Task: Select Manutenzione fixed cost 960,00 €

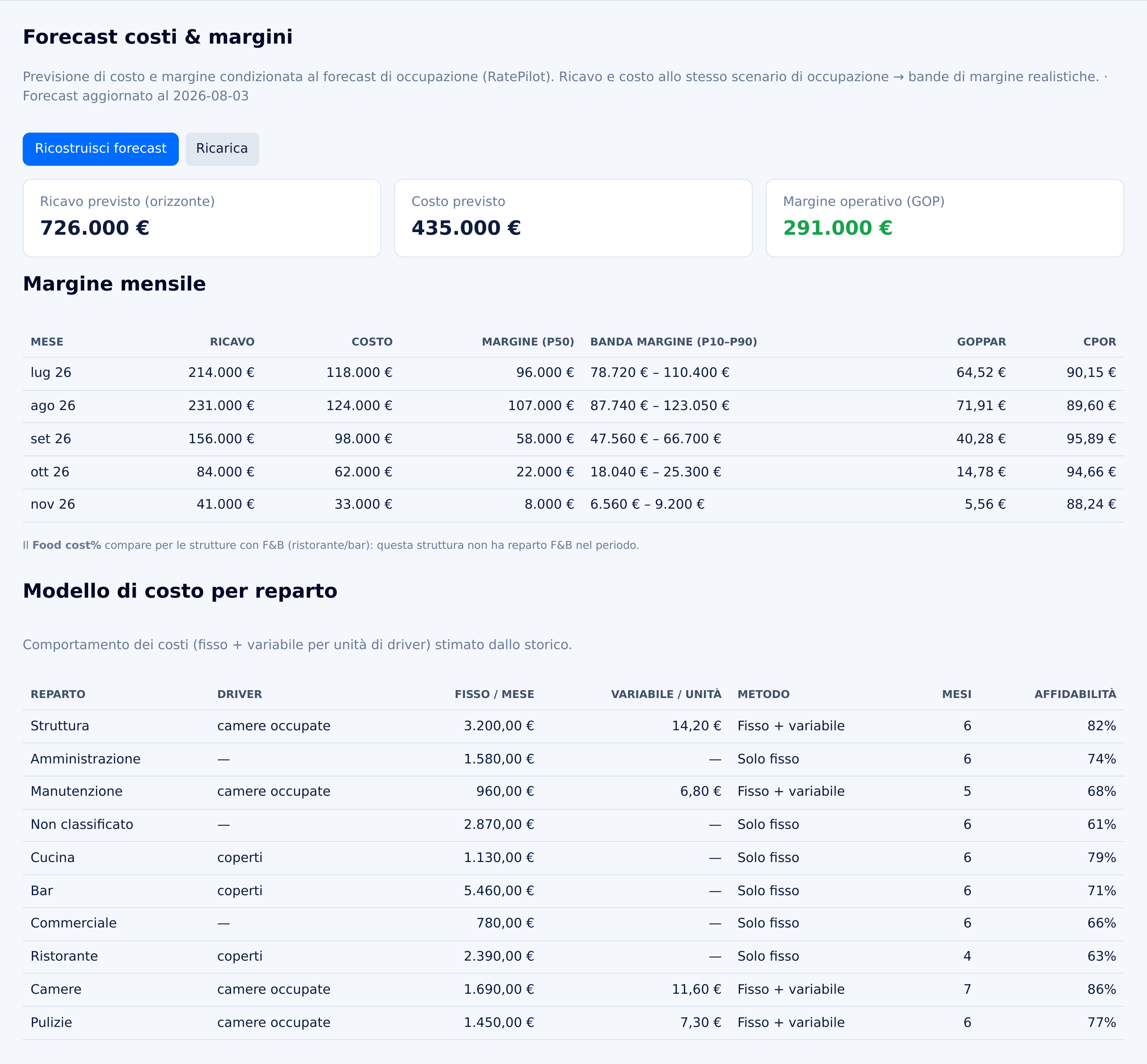Action: 505,792
